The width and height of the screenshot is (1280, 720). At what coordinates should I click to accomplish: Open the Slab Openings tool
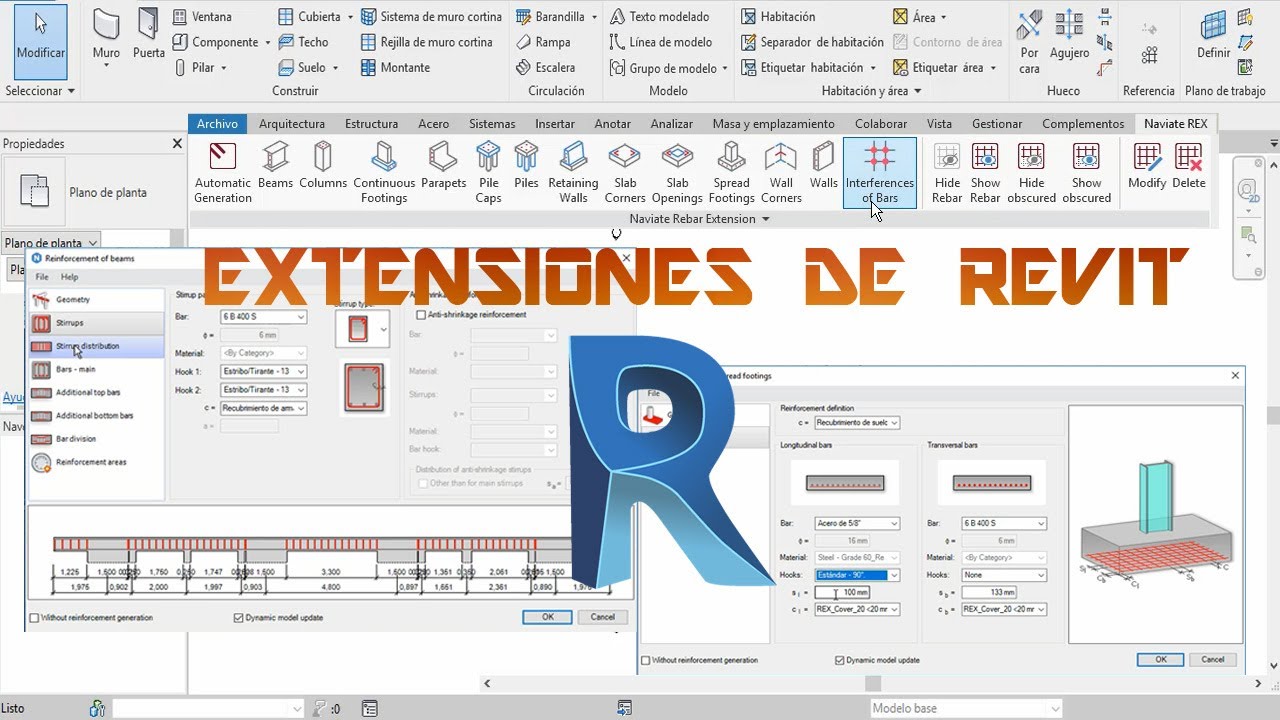[x=677, y=172]
